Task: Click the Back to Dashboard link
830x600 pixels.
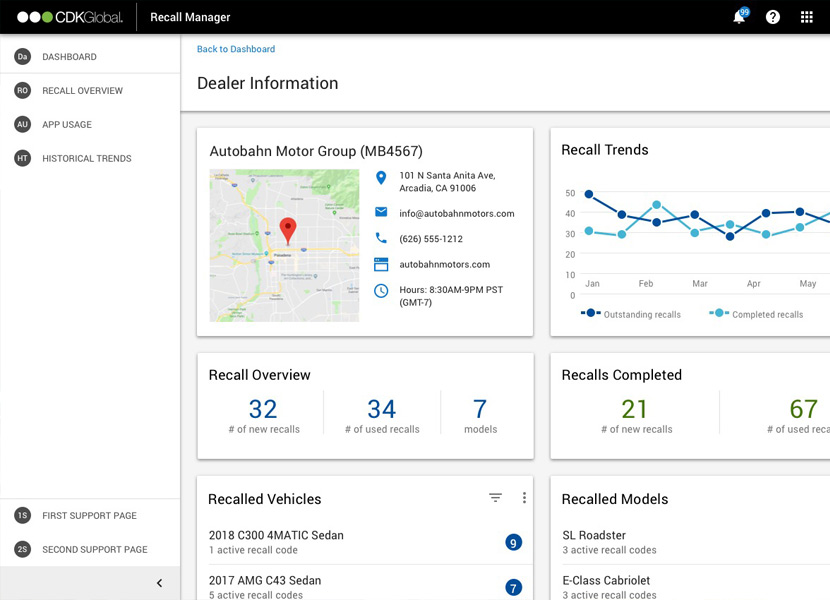Action: pos(236,49)
